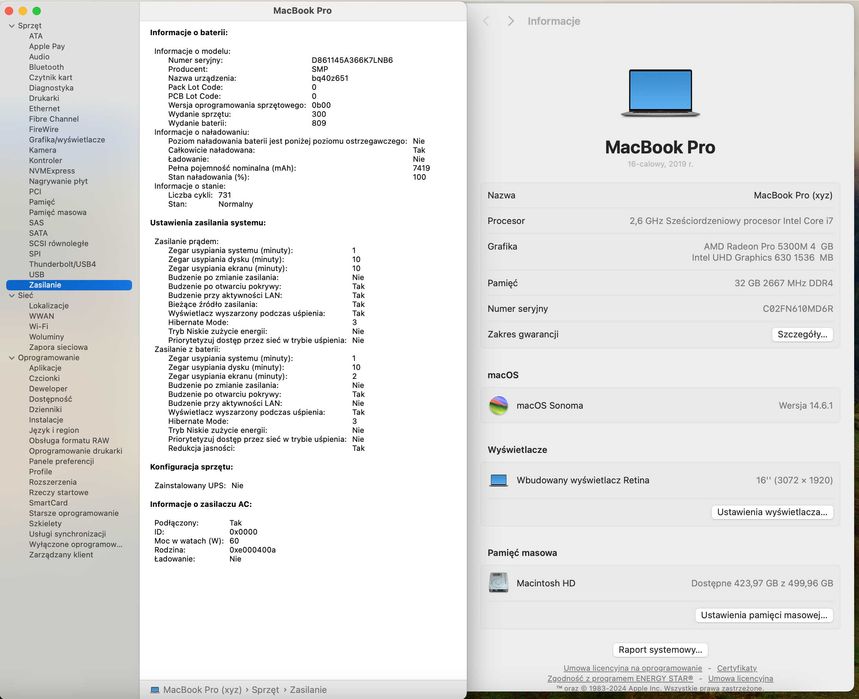Select Apple Pay in sidebar

(x=47, y=47)
